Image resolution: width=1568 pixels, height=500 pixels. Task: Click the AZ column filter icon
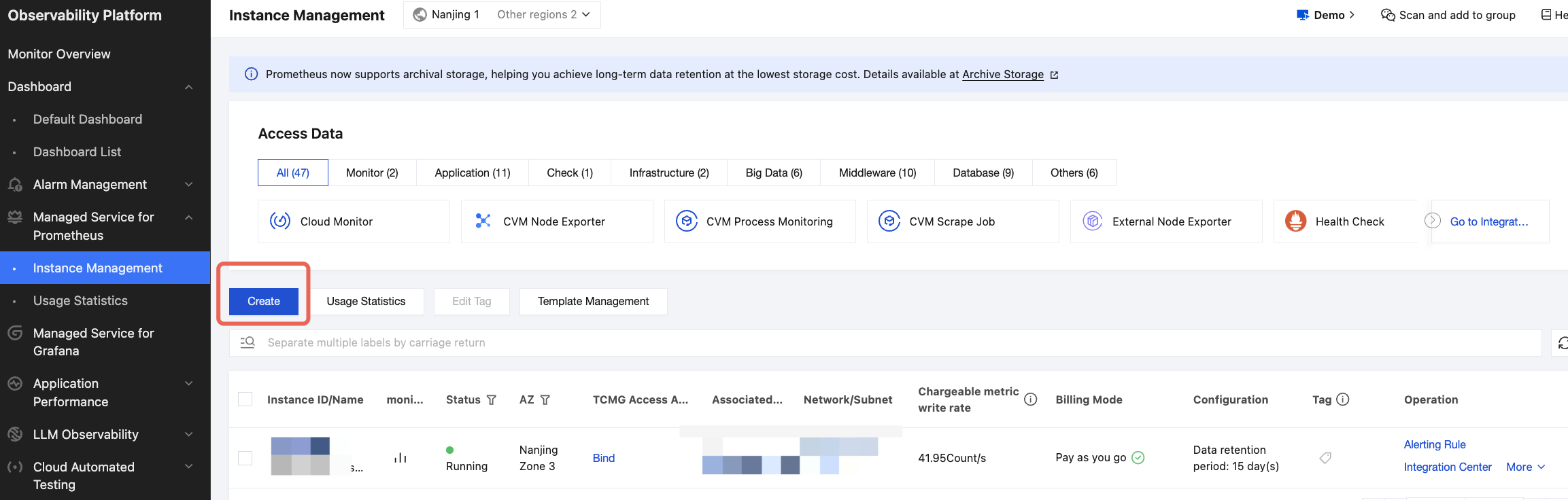click(545, 400)
